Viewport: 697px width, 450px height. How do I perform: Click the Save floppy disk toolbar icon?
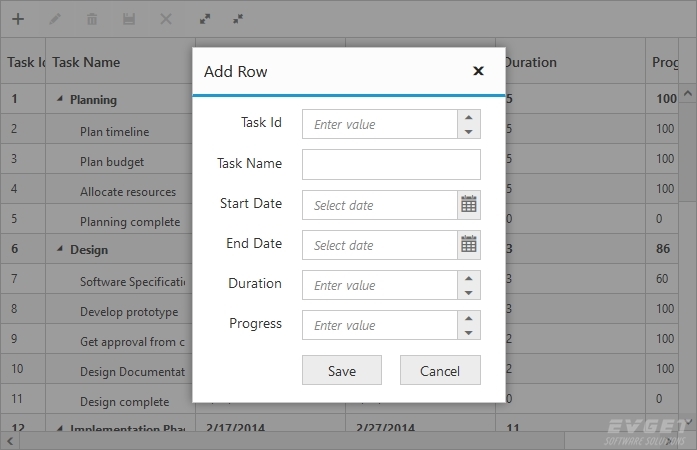click(x=129, y=19)
